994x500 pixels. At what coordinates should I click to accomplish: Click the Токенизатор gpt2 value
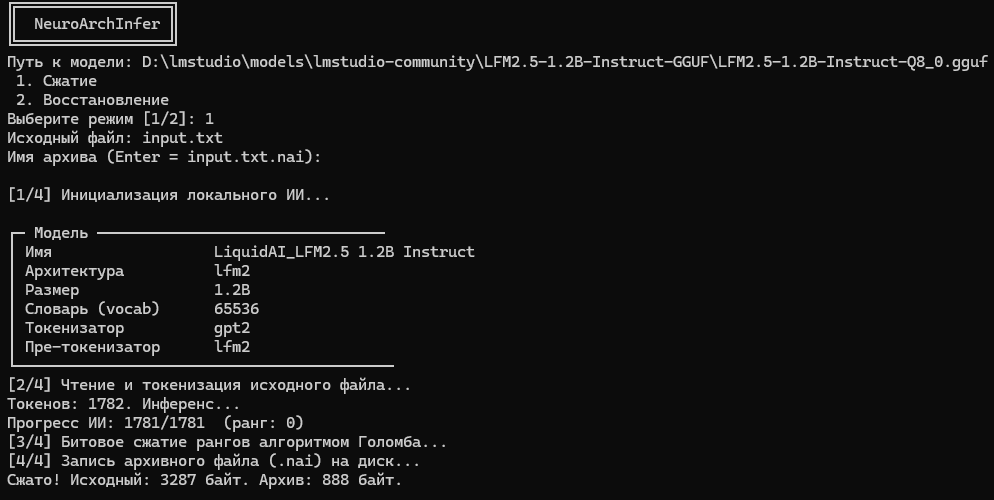point(232,328)
